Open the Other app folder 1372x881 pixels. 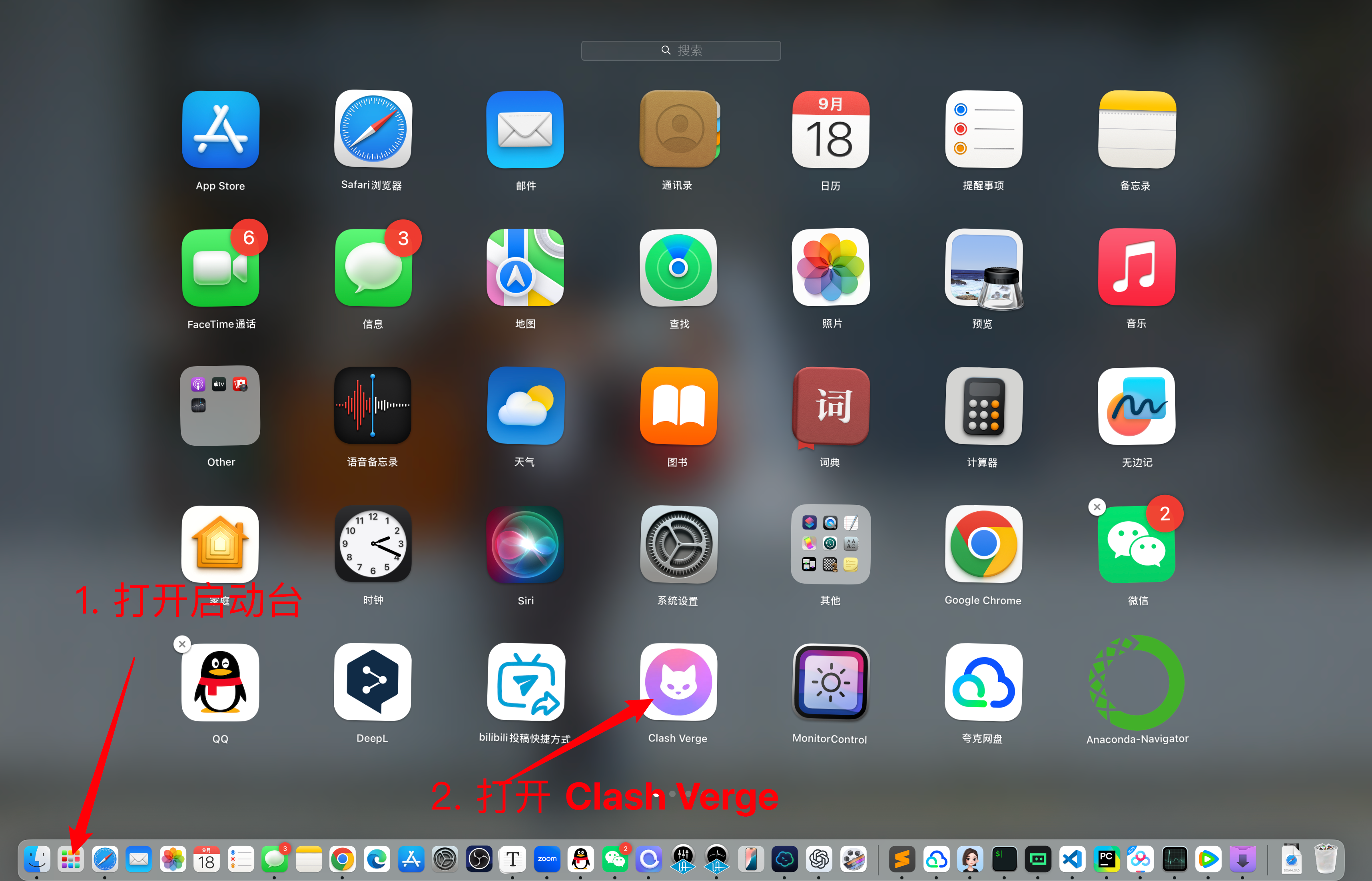220,406
